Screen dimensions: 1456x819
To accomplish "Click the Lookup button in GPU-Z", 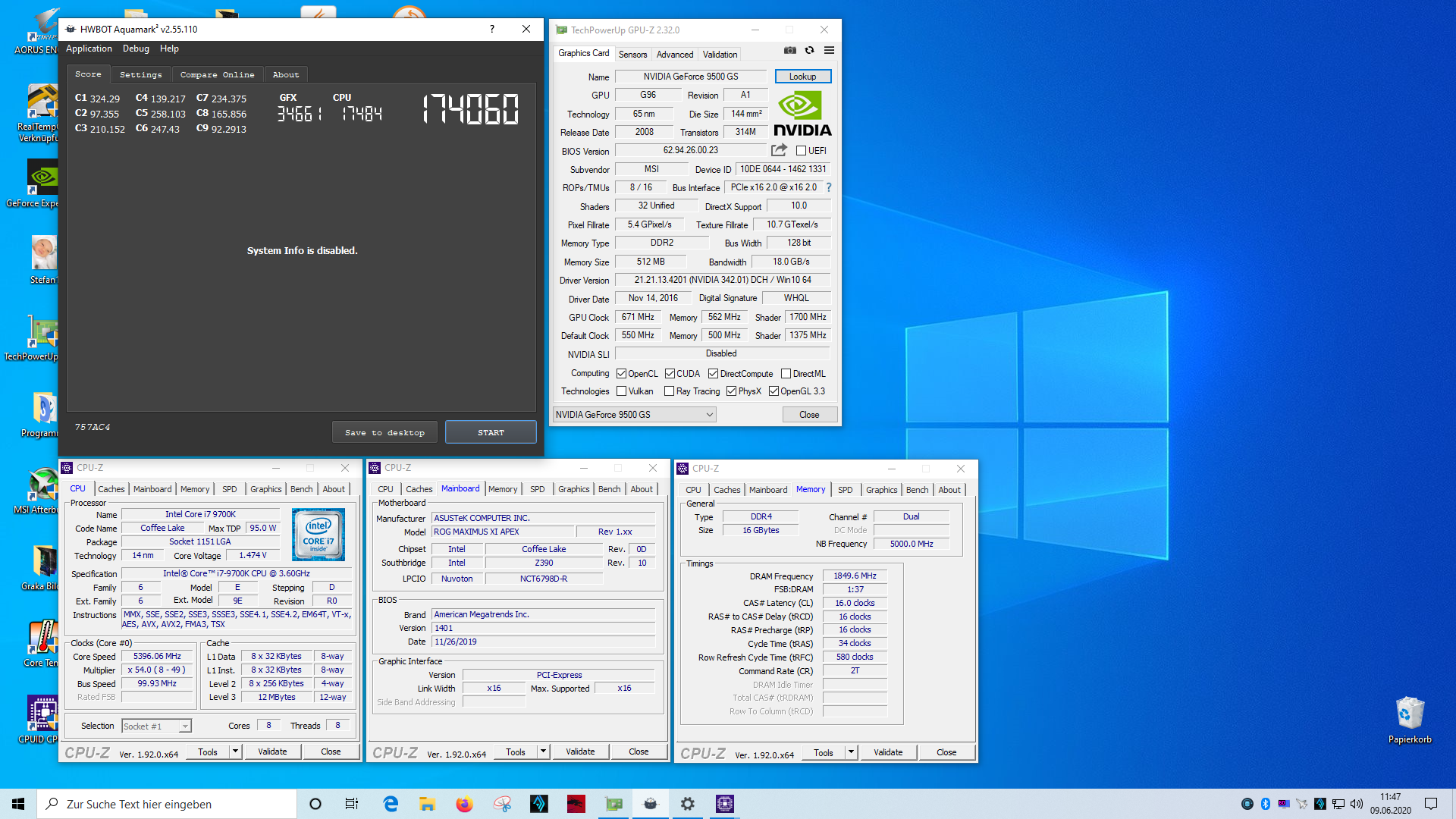I will tap(802, 77).
